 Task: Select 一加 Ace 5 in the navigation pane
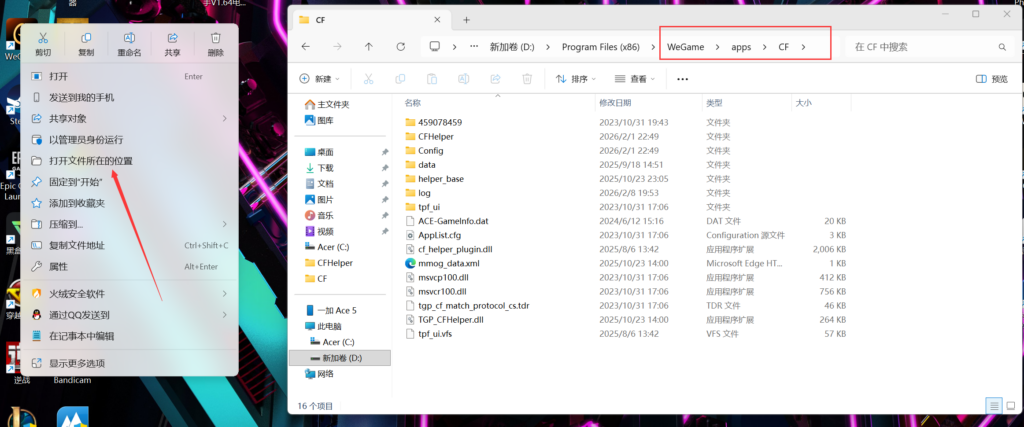[330, 310]
